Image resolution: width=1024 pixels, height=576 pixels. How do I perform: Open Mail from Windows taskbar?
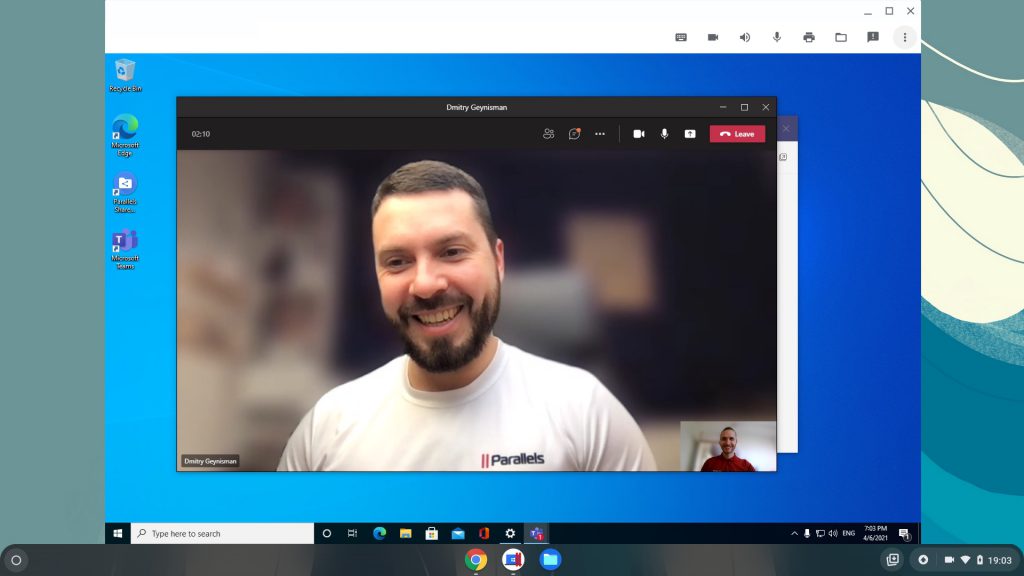click(458, 534)
